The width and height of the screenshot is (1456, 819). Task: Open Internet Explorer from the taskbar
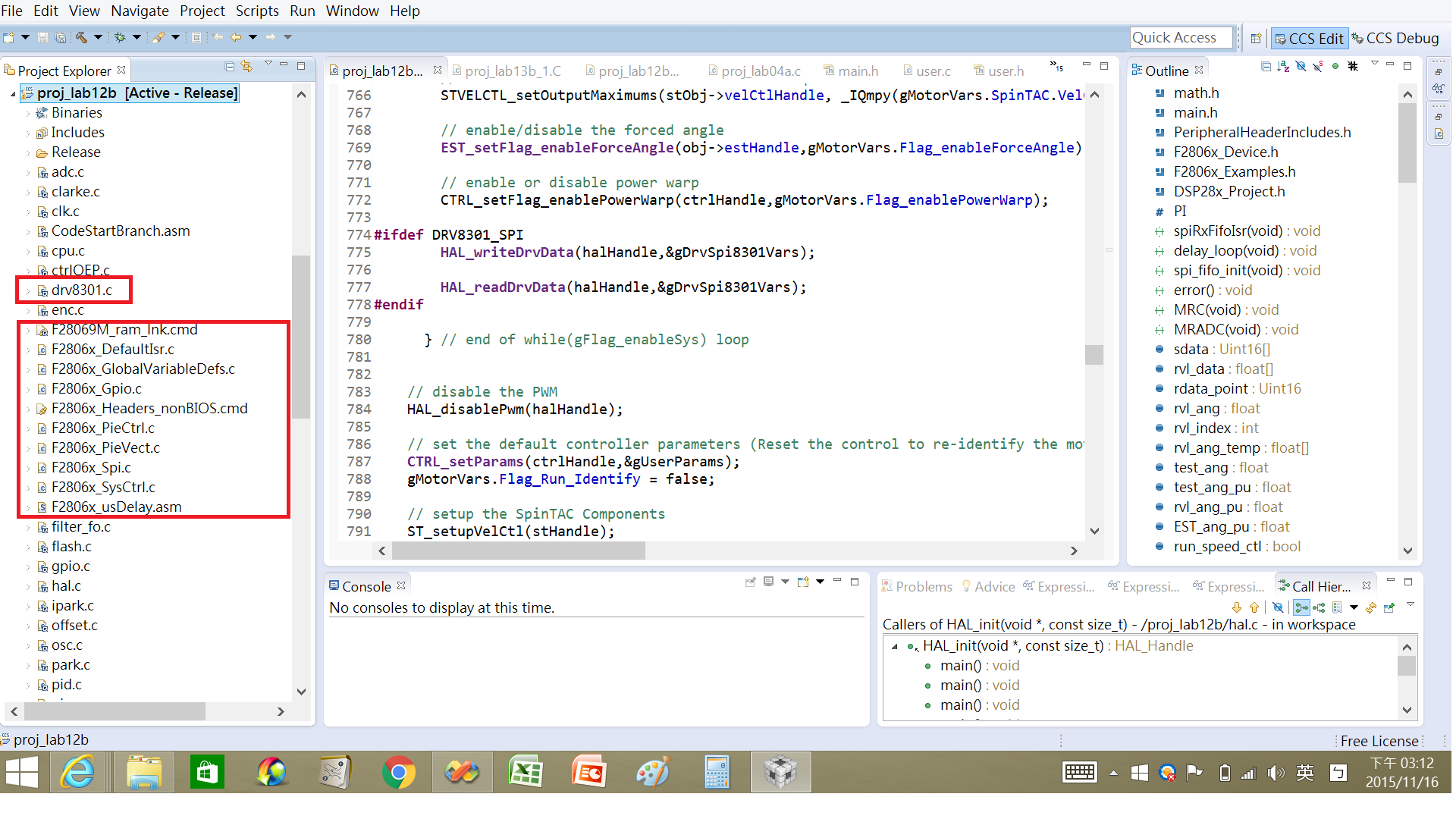[x=77, y=772]
